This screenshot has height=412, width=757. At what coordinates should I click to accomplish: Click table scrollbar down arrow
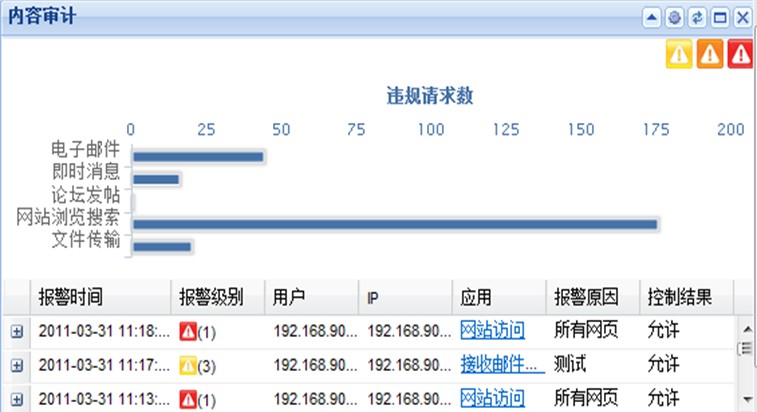click(747, 399)
